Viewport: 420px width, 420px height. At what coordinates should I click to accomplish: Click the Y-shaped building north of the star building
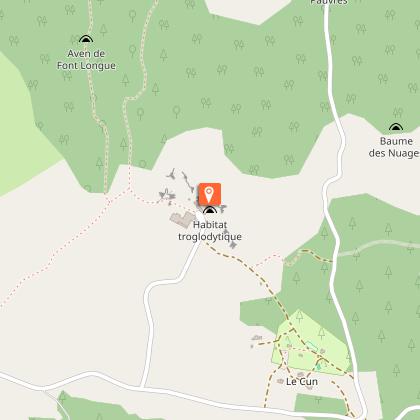point(172,174)
